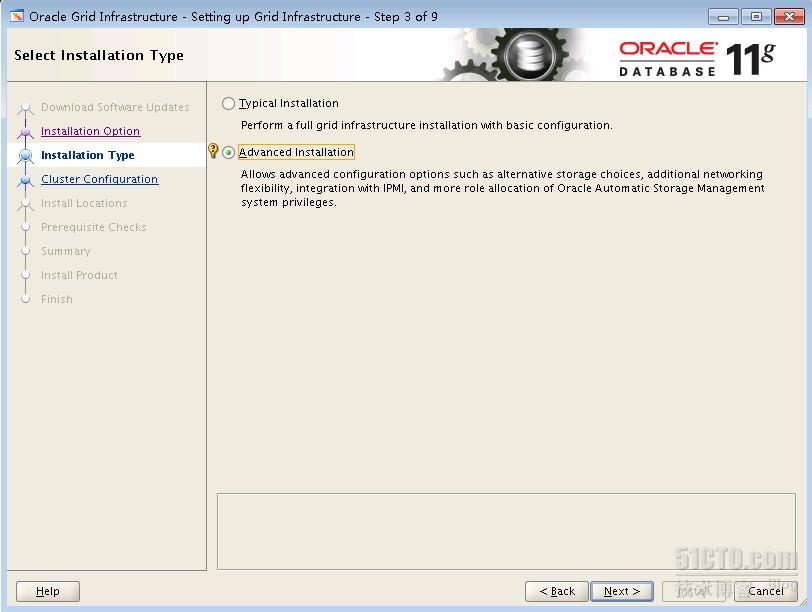Screen dimensions: 812x612
Task: Click the Oracle Database 11g logo
Action: point(697,59)
